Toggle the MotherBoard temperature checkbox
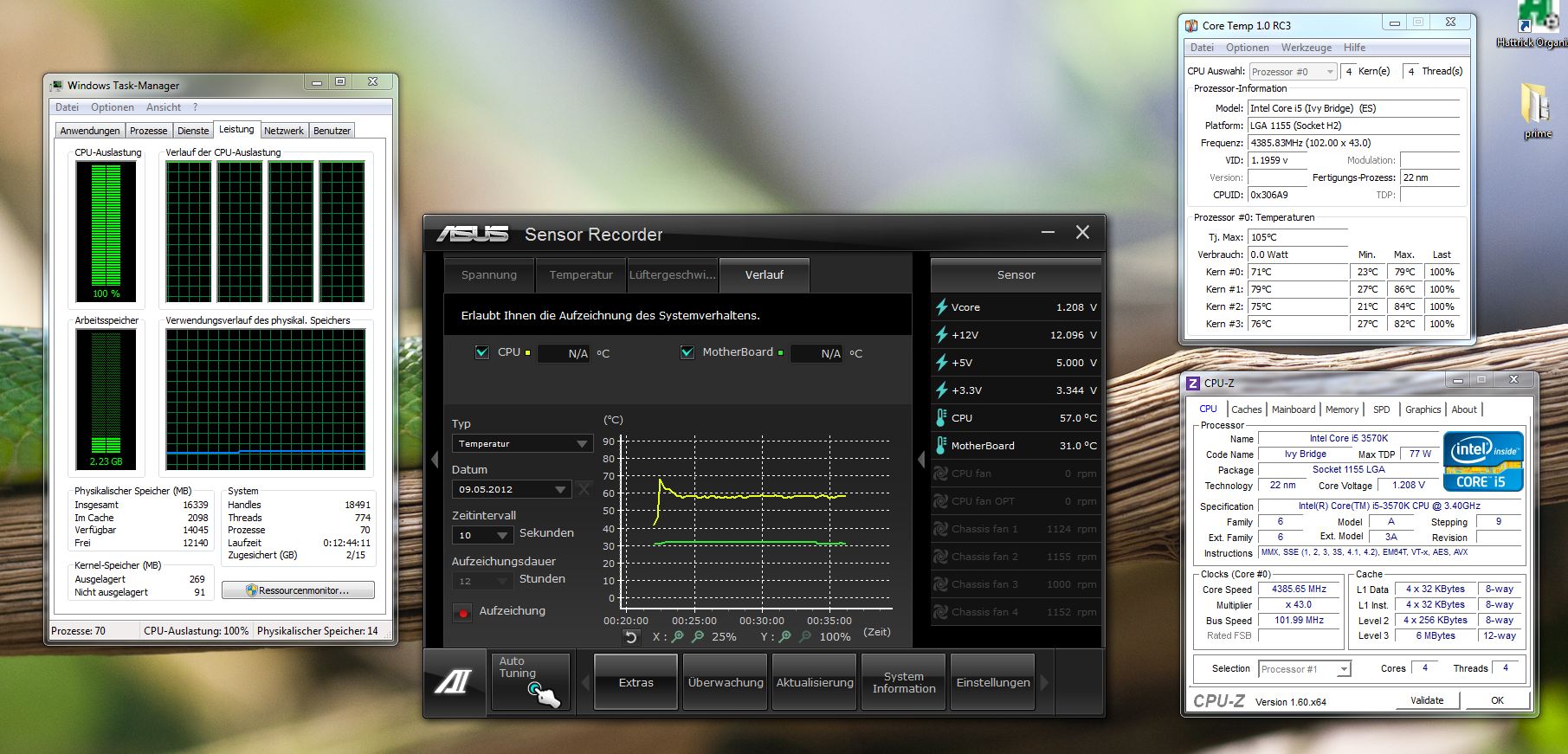 687,352
